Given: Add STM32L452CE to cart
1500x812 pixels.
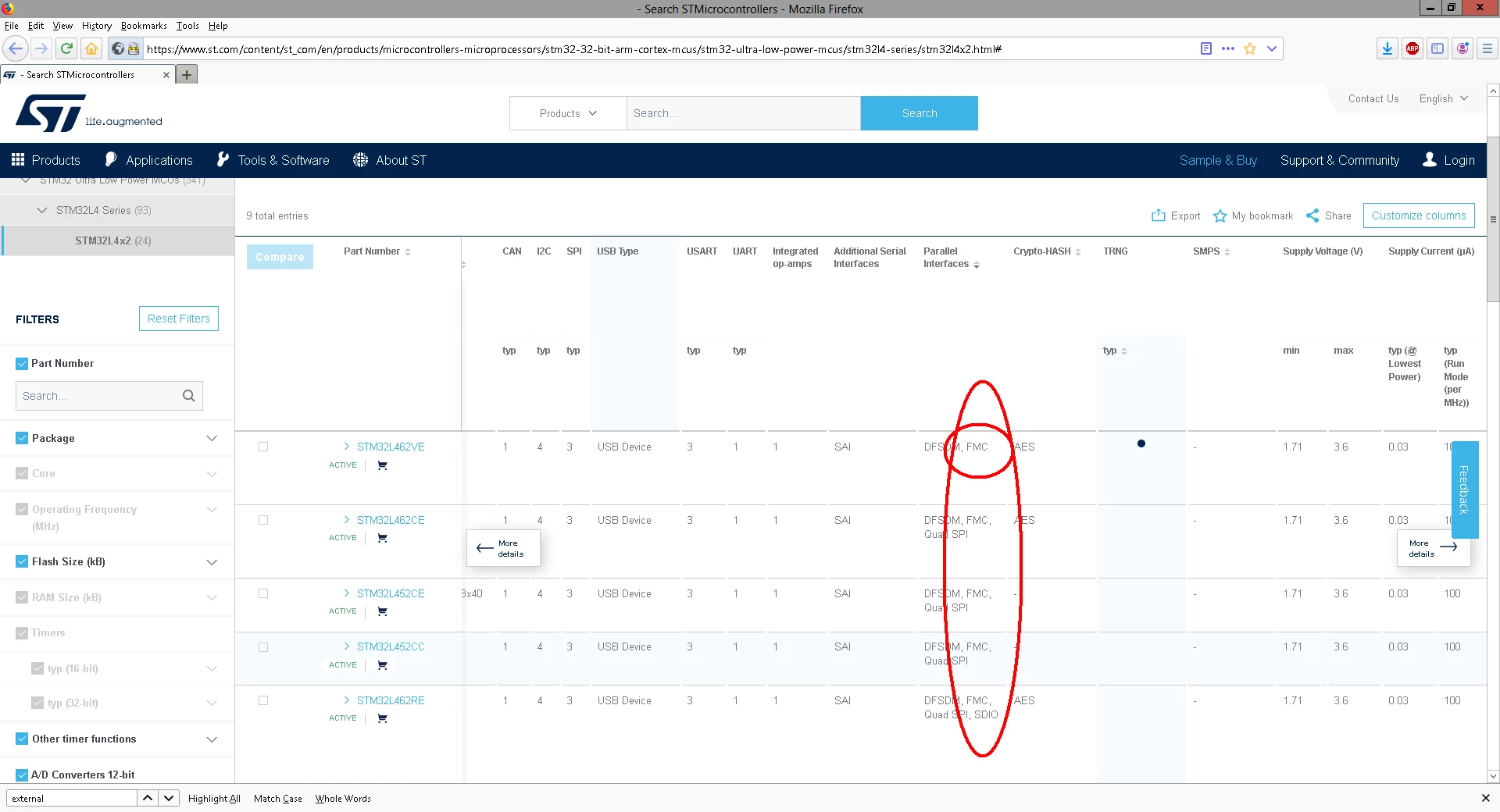Looking at the screenshot, I should 382,611.
